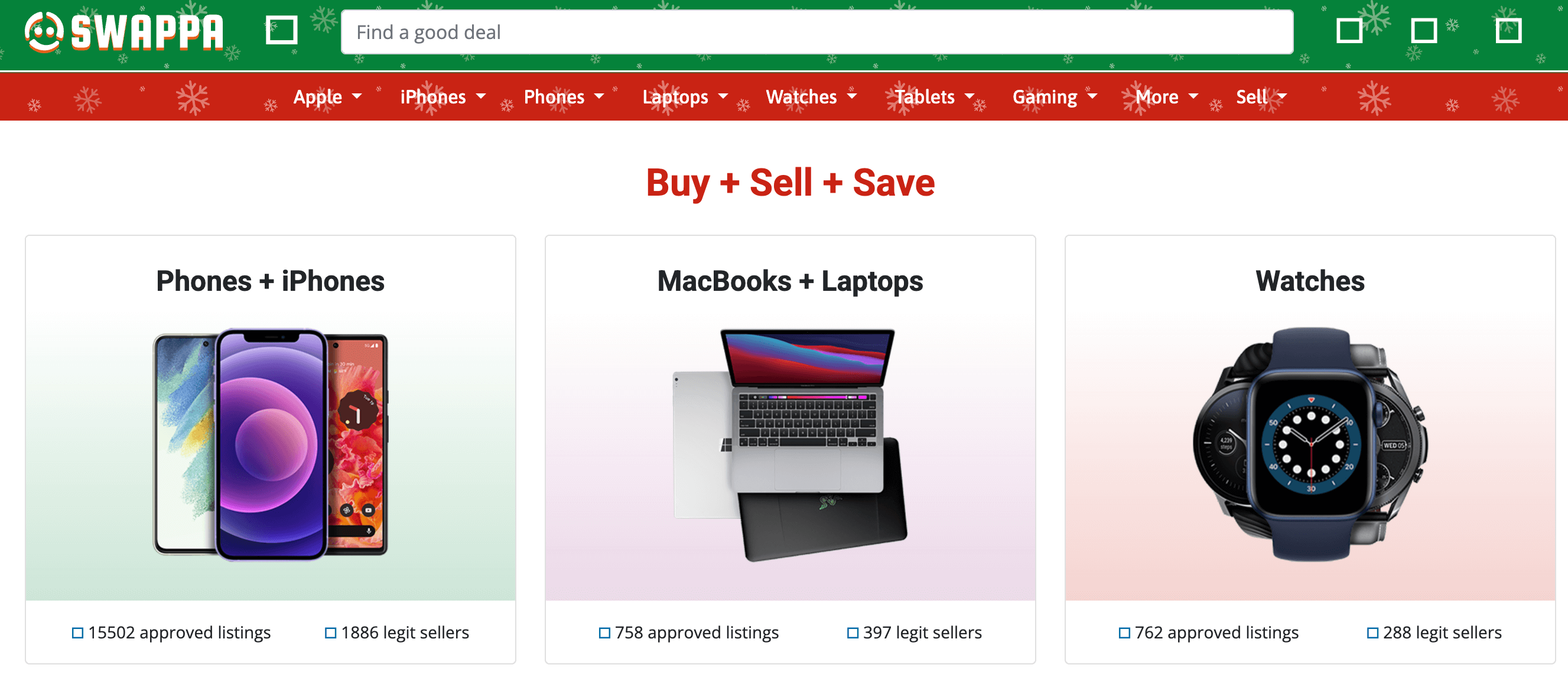Click the icon beside "15502 approved listings"

(x=78, y=633)
